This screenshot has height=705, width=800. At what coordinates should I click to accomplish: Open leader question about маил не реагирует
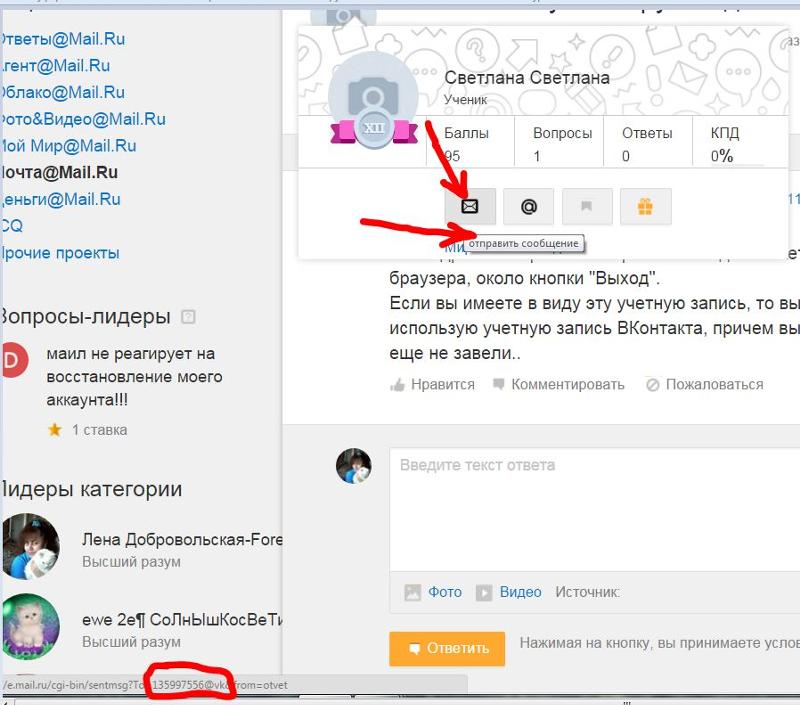pyautogui.click(x=134, y=377)
